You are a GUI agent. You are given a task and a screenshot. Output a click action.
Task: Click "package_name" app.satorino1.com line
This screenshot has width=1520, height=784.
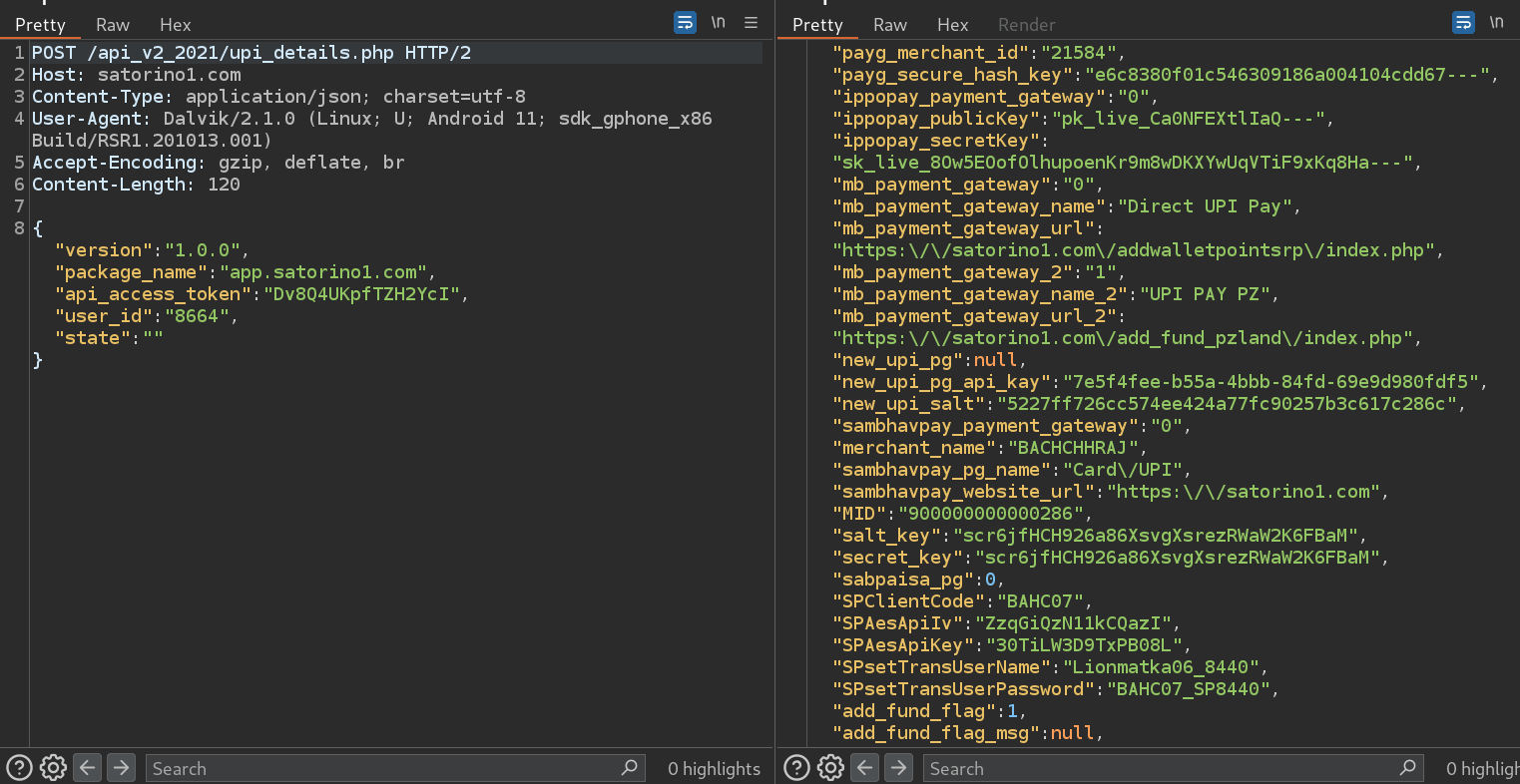[x=246, y=272]
